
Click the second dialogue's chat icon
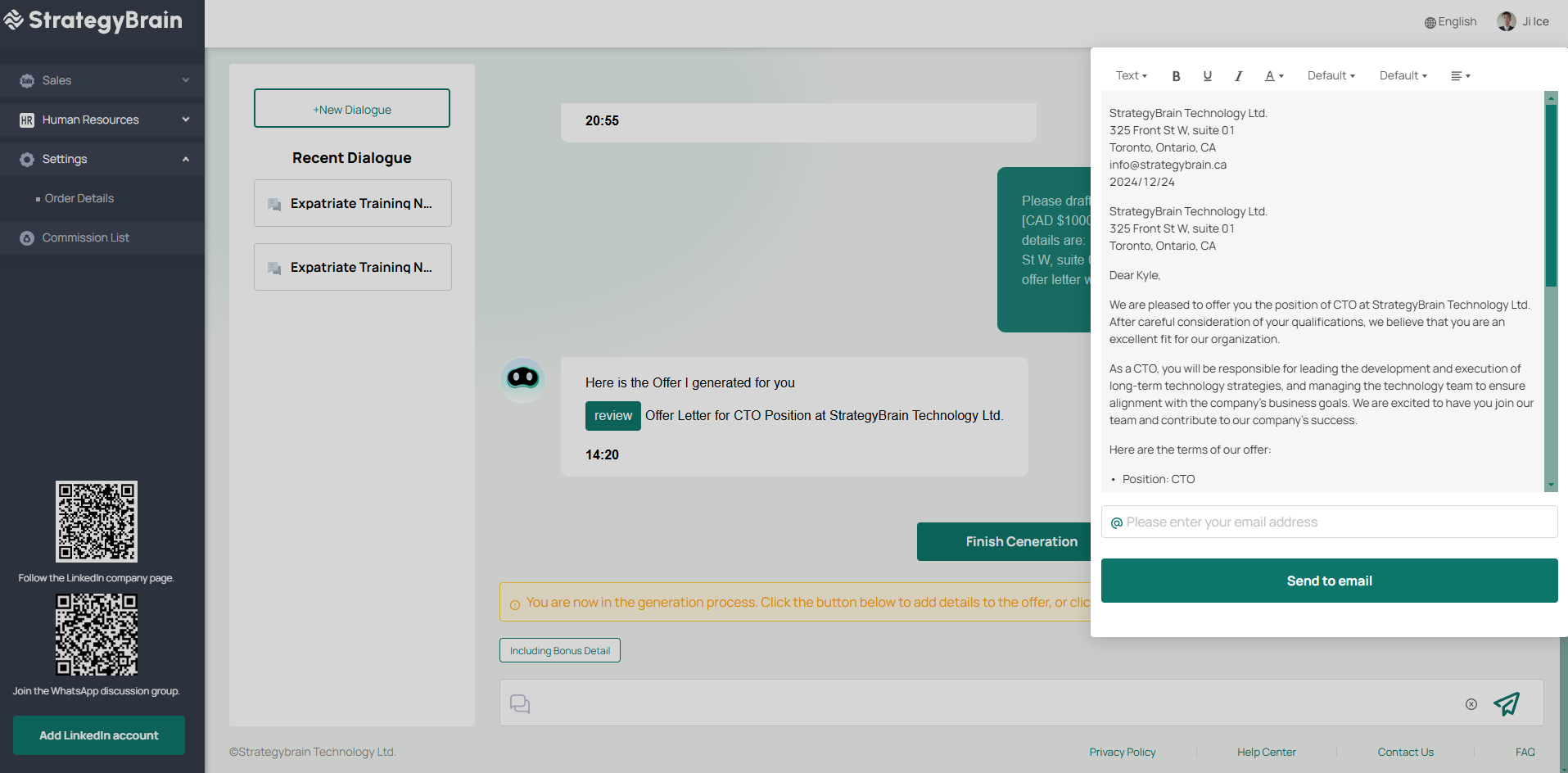[274, 268]
